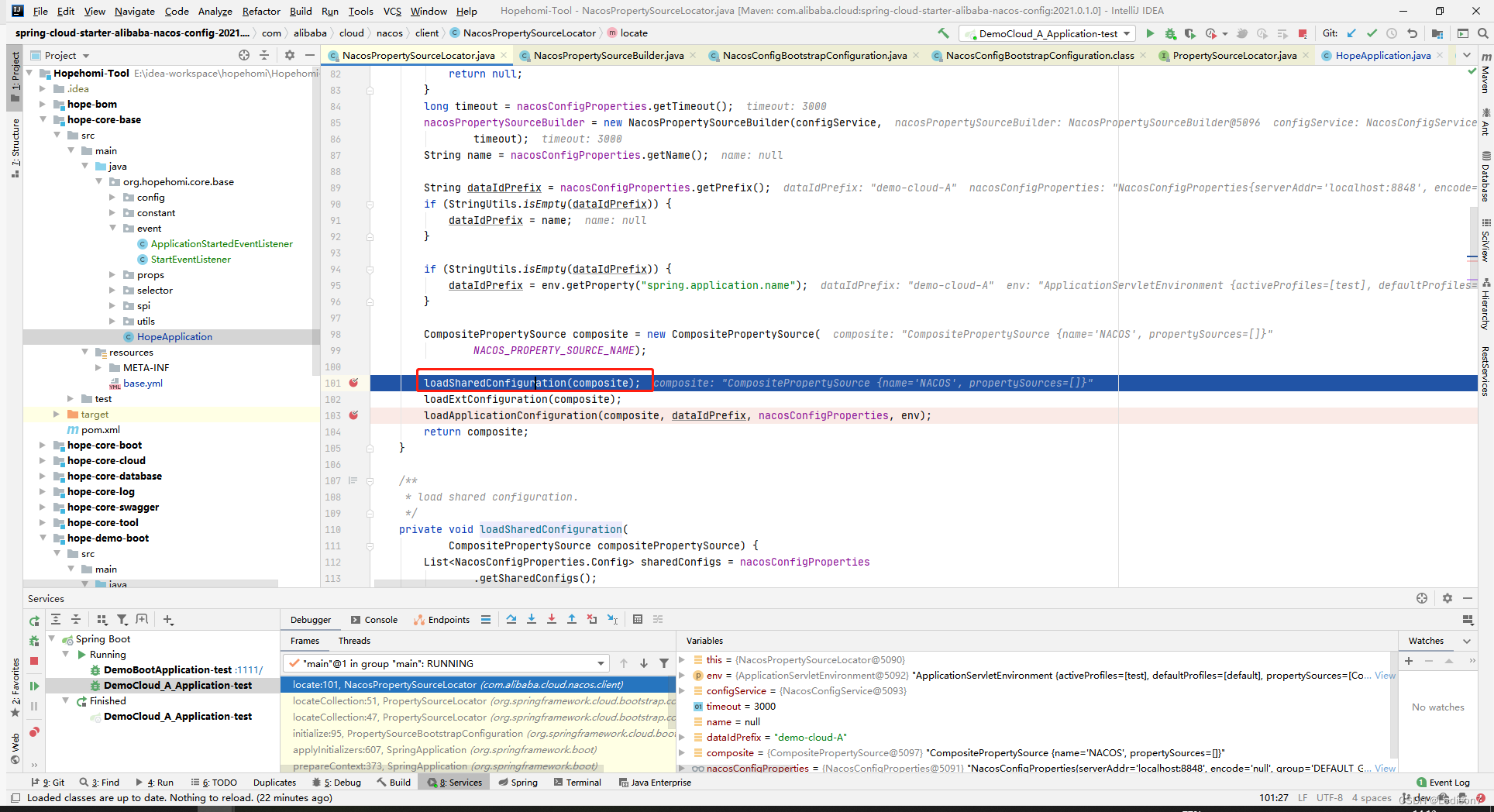Toggle breakpoint at line 101
The image size is (1494, 812).
click(353, 383)
